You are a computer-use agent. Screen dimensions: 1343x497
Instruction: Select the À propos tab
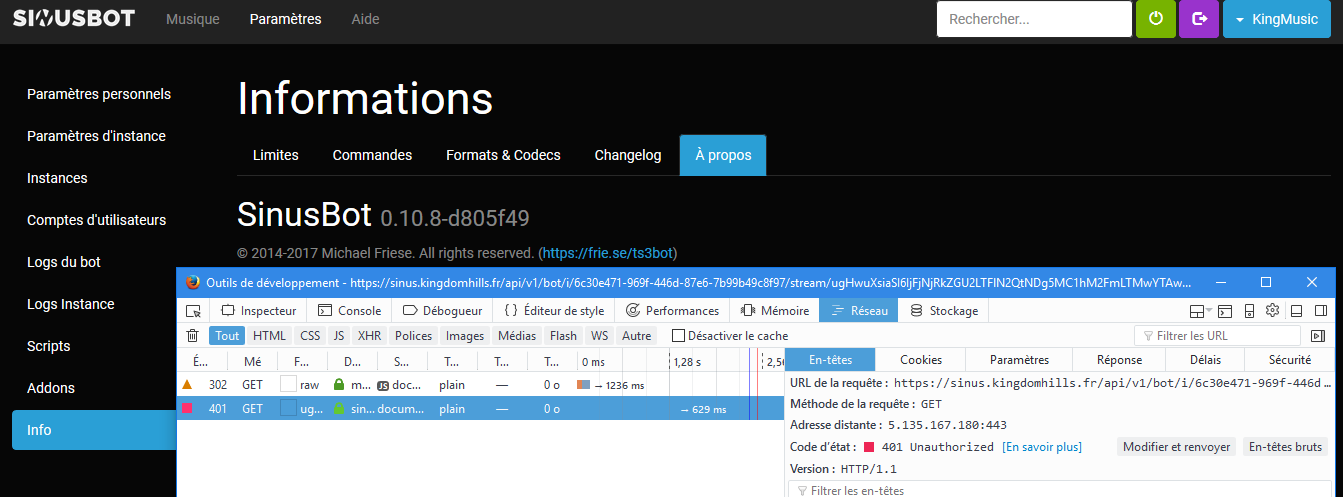point(723,155)
